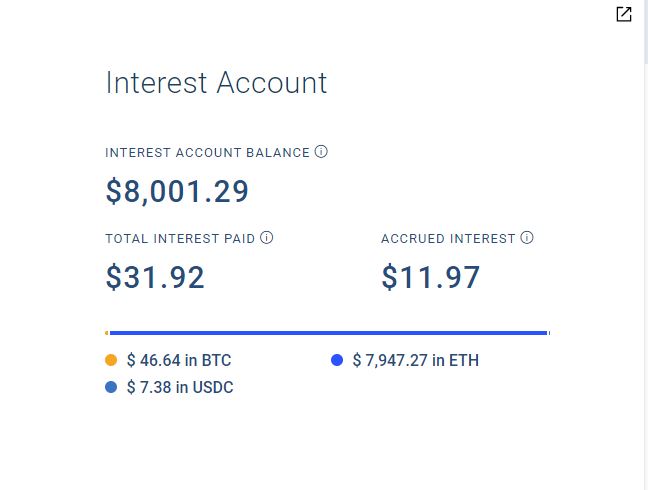Image resolution: width=648 pixels, height=490 pixels.
Task: Click the $11.97 accrued interest value
Action: (x=430, y=277)
